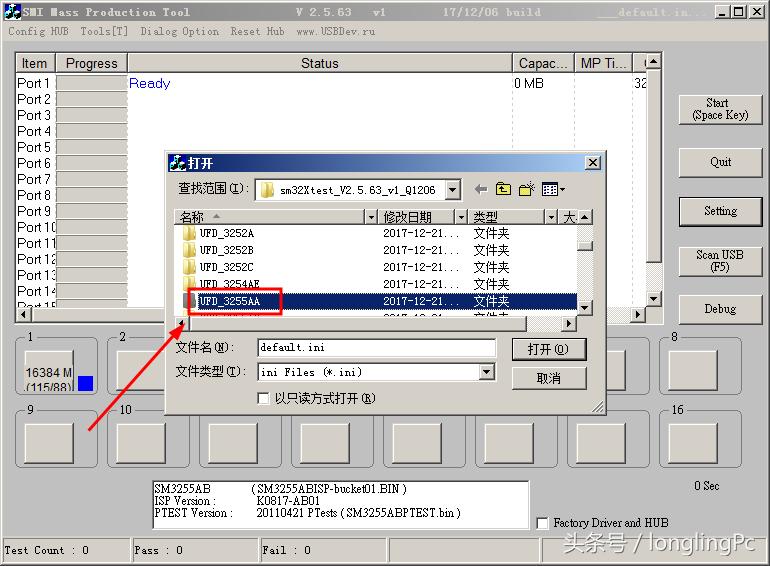Click the UFD_3252A folder icon
This screenshot has height=566, width=770.
tap(190, 233)
